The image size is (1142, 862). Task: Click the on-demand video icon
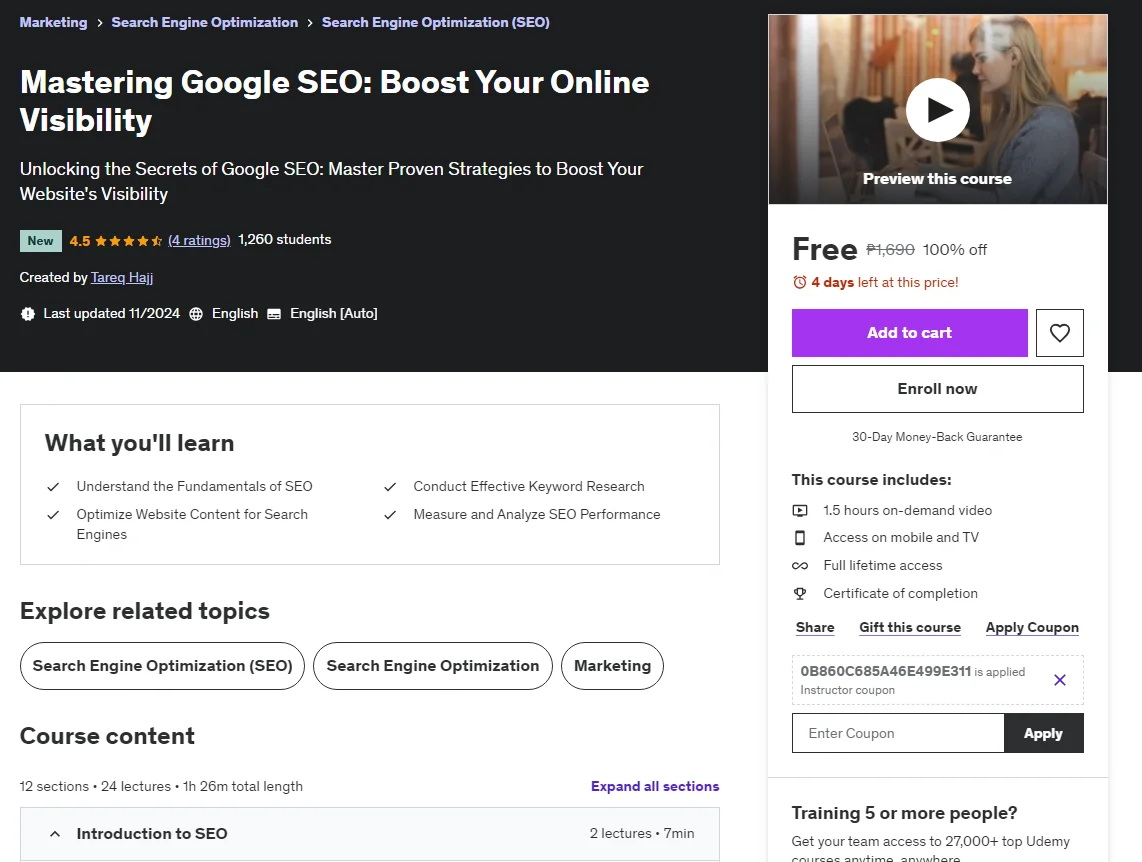800,510
